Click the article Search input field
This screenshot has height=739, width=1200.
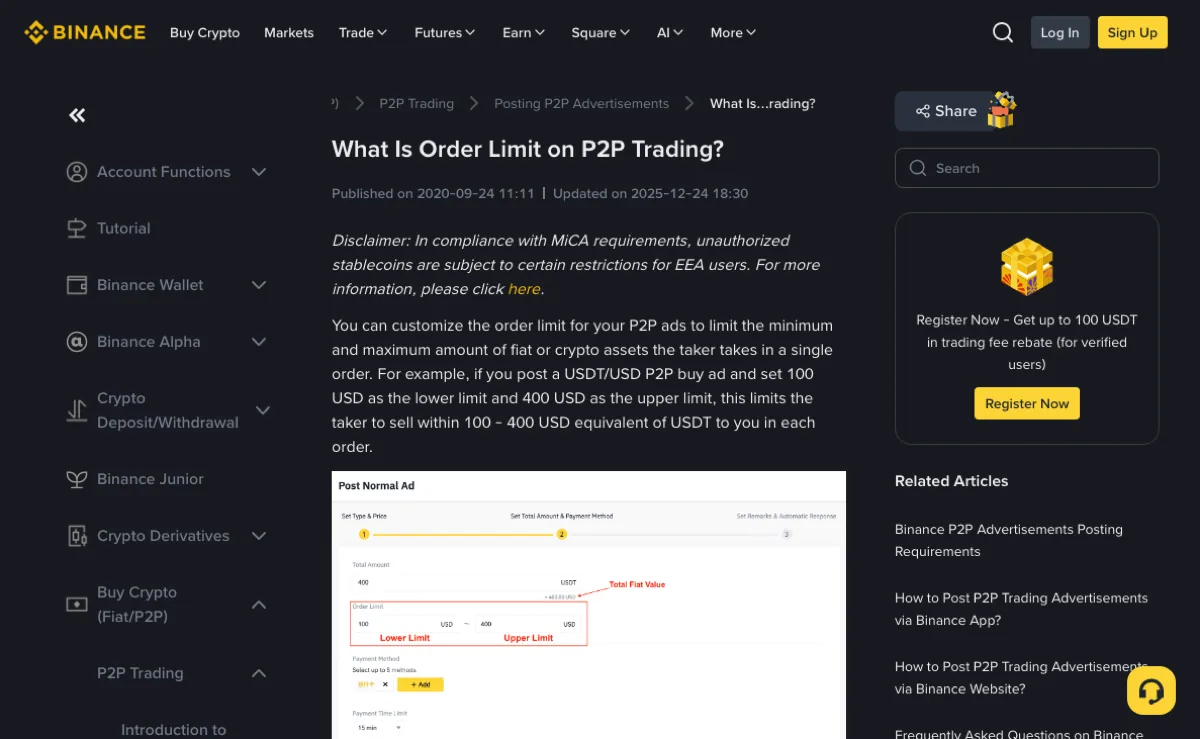1027,168
